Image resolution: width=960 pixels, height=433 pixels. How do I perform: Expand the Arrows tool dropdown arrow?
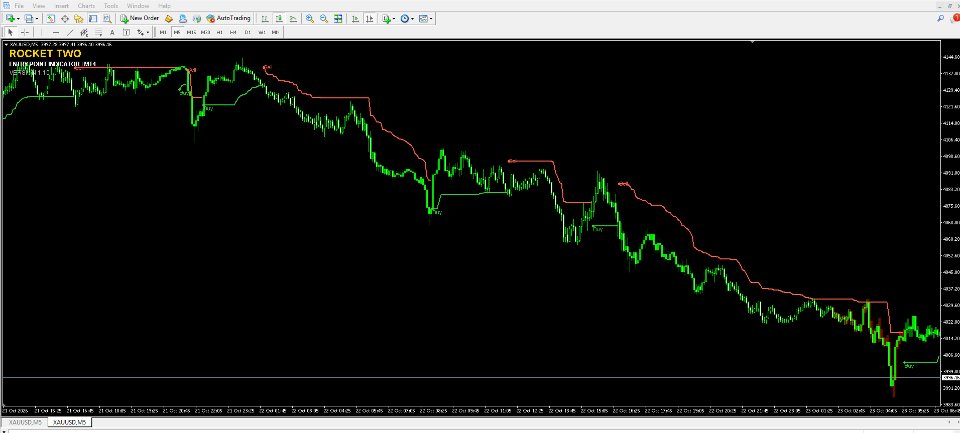click(x=148, y=32)
